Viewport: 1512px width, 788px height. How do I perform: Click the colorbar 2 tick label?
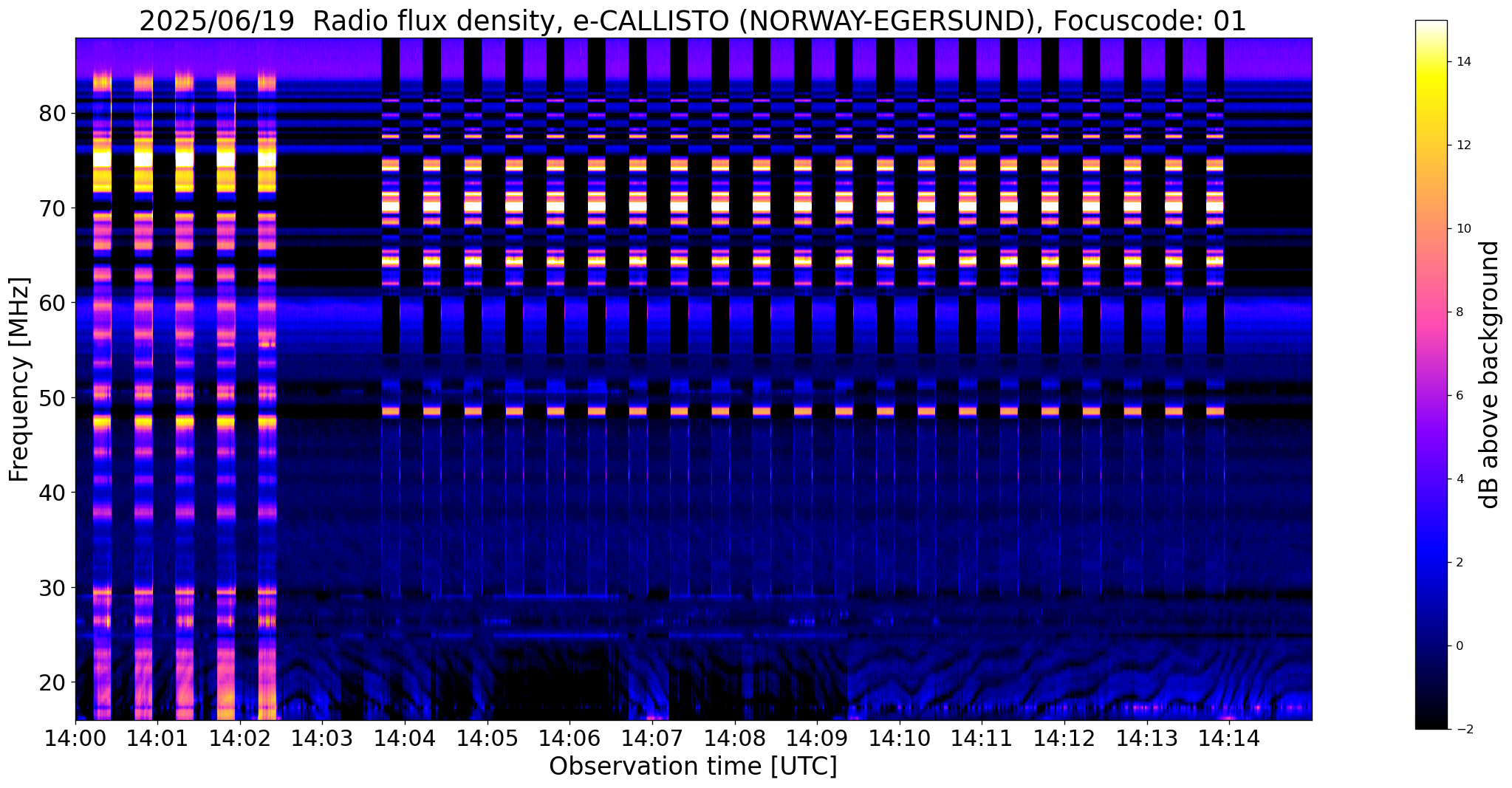pyautogui.click(x=1459, y=563)
